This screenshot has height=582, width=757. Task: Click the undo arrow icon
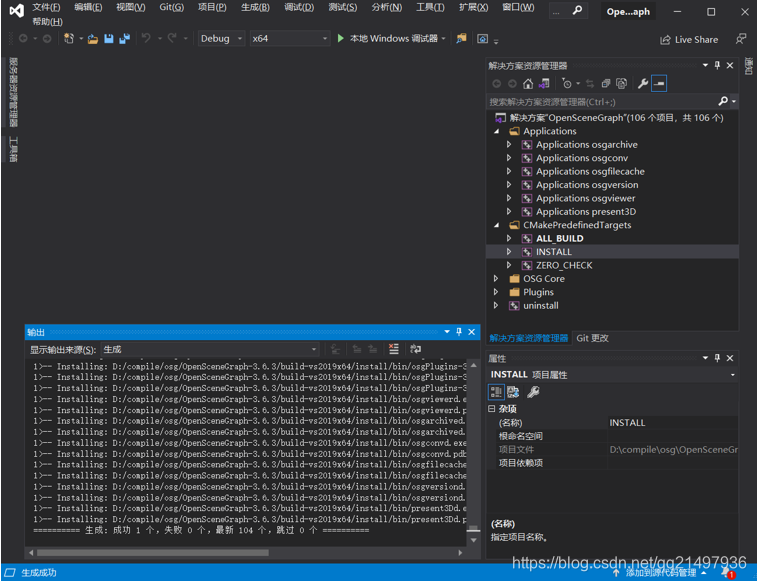(x=146, y=38)
